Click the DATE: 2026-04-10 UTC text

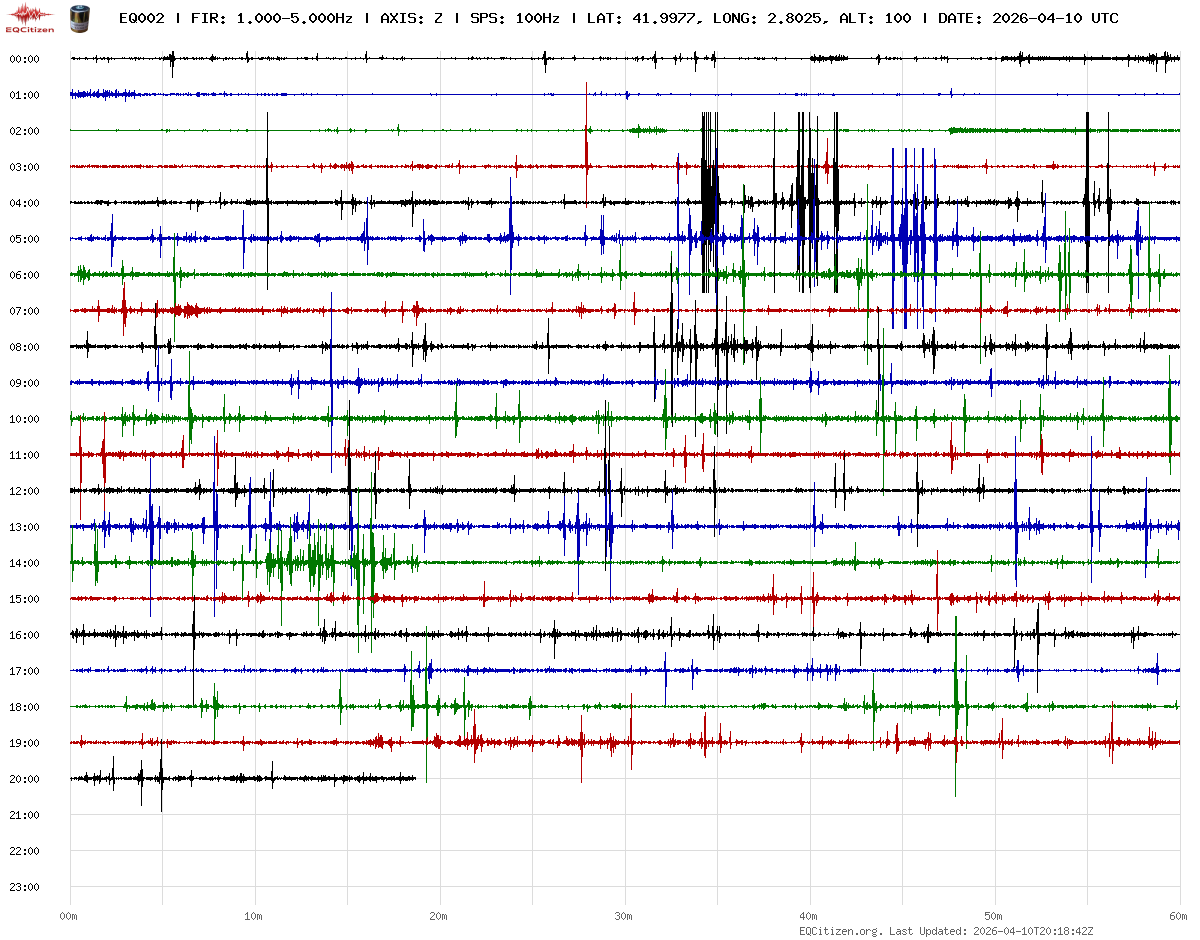pos(1028,19)
